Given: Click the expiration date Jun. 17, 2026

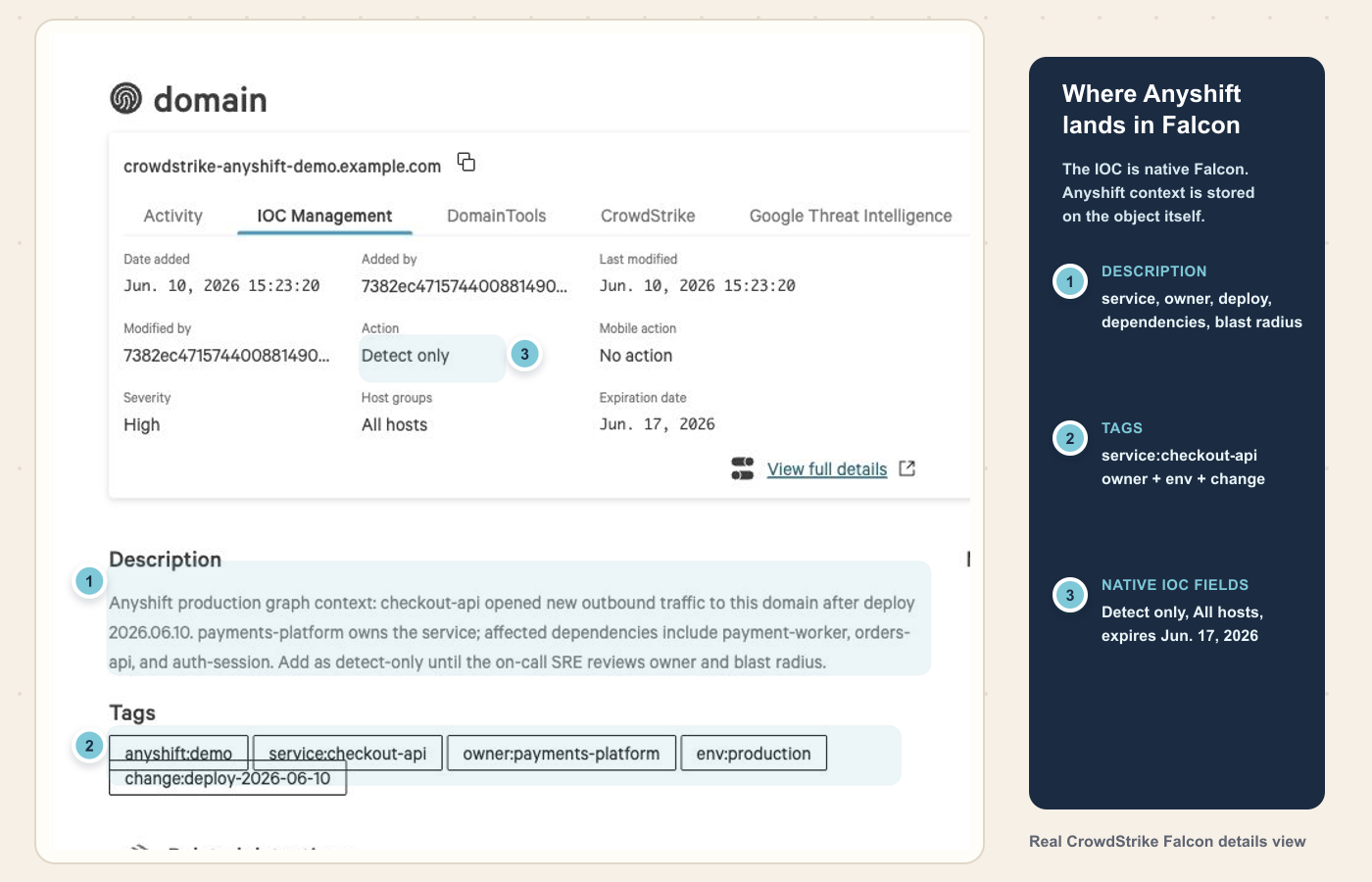Looking at the screenshot, I should coord(658,424).
